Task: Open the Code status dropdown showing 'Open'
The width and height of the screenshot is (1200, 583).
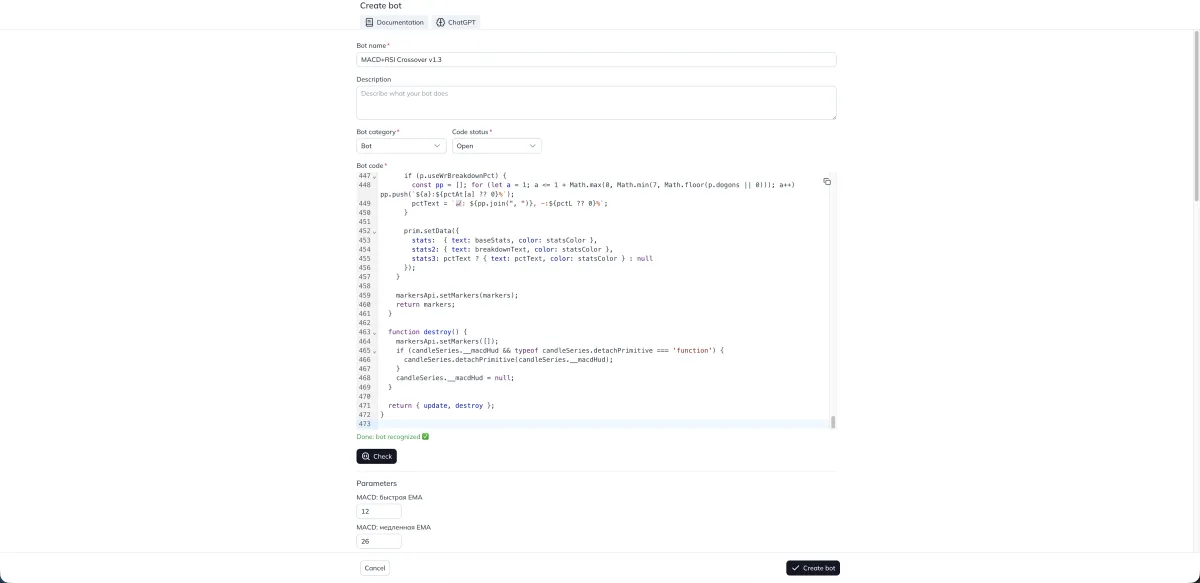Action: coord(496,145)
